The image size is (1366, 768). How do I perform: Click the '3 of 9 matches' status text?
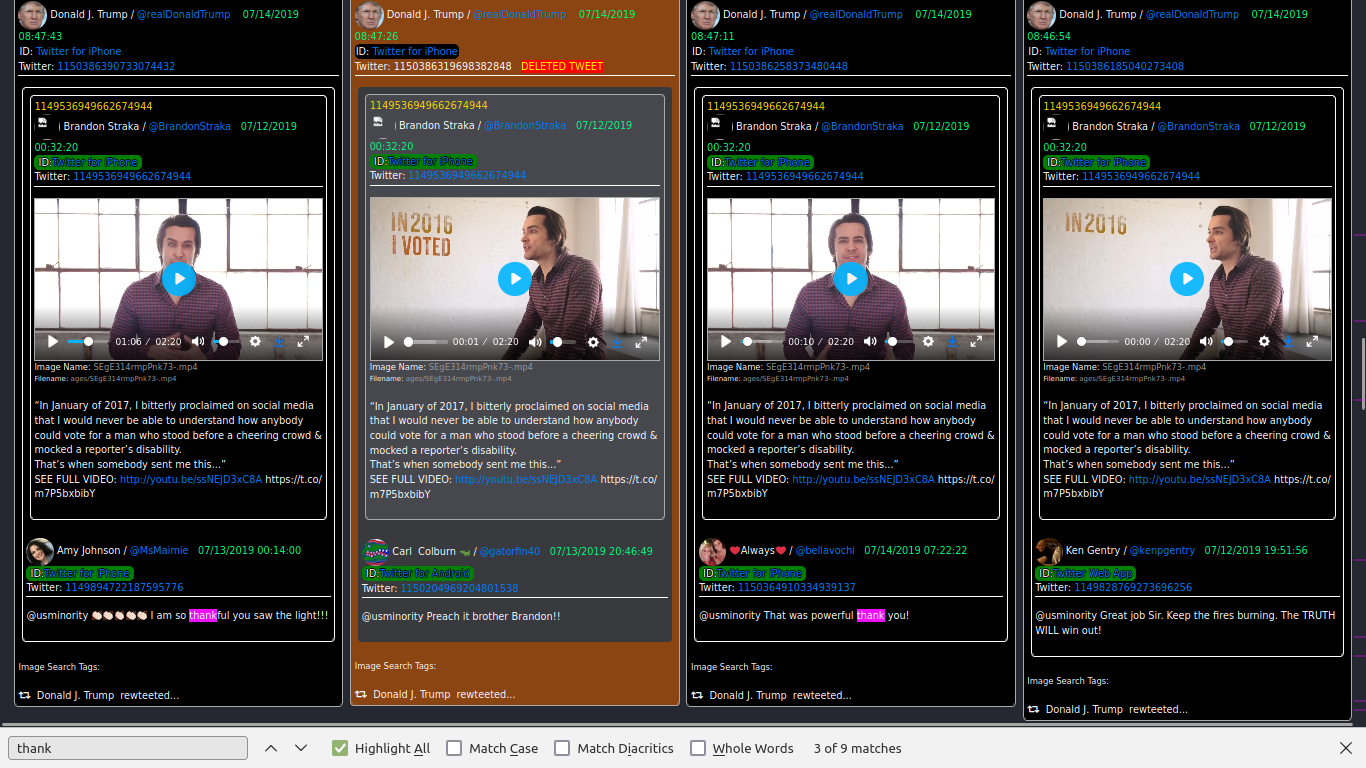pos(857,748)
